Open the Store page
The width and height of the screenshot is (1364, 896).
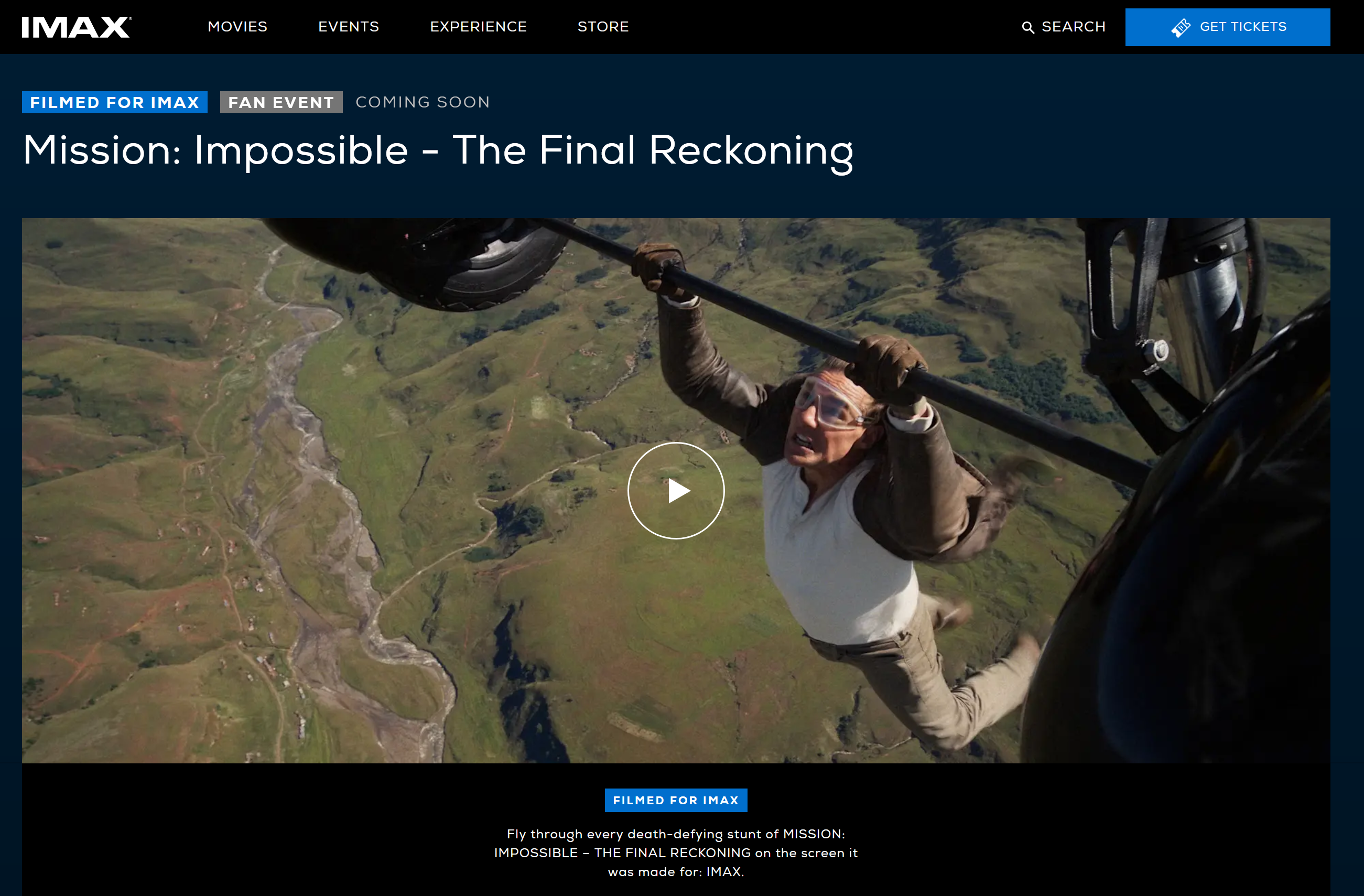click(603, 27)
